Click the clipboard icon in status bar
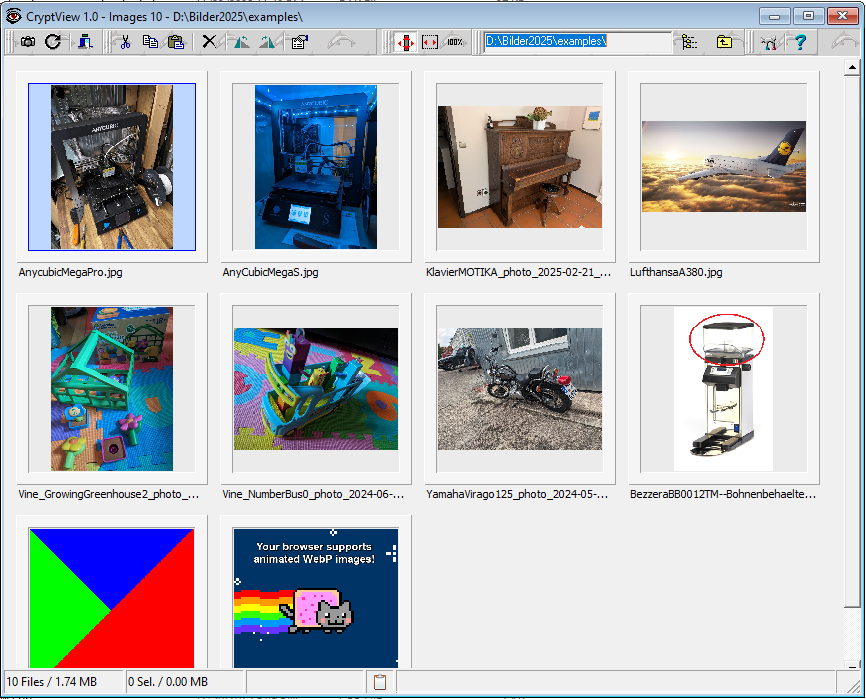Image resolution: width=866 pixels, height=699 pixels. coord(379,681)
